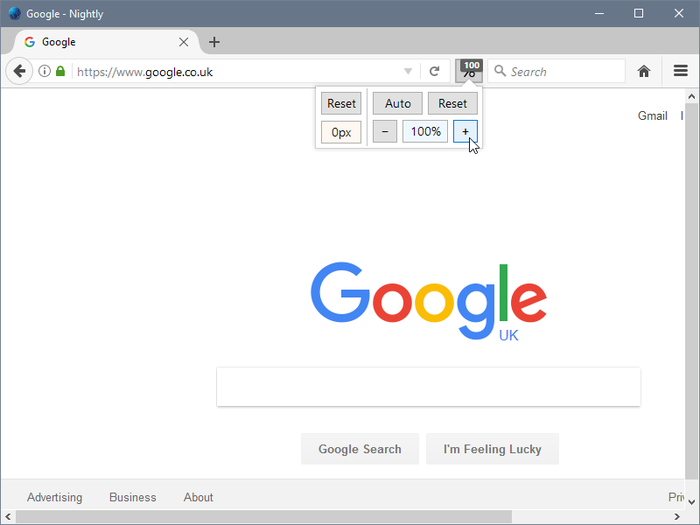Toggle the zoom percent toolbar button

pos(469,71)
